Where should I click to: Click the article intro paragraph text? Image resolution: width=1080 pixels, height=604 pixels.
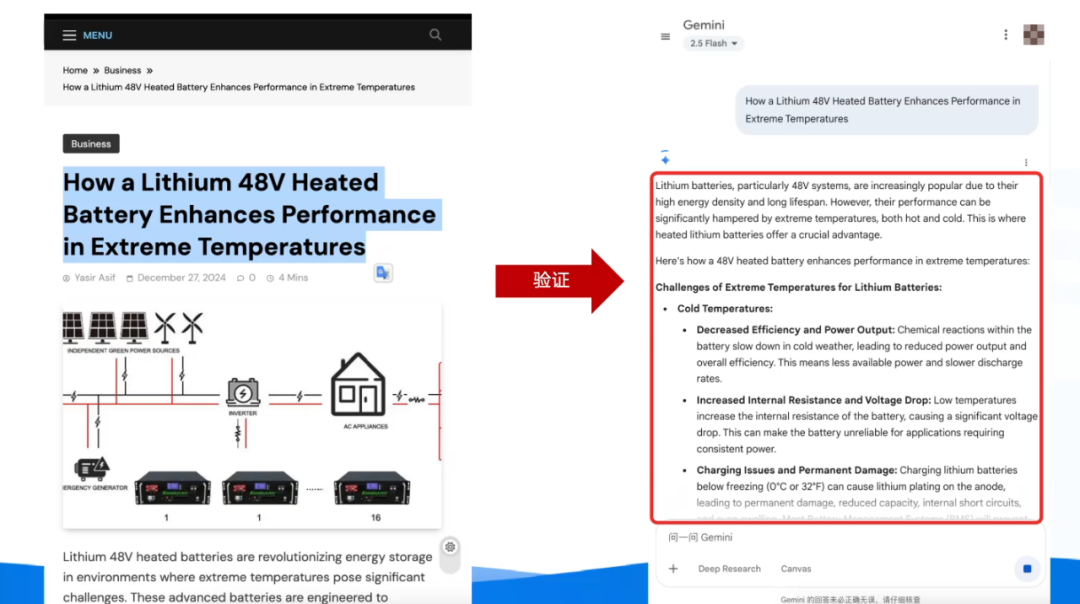[x=248, y=576]
